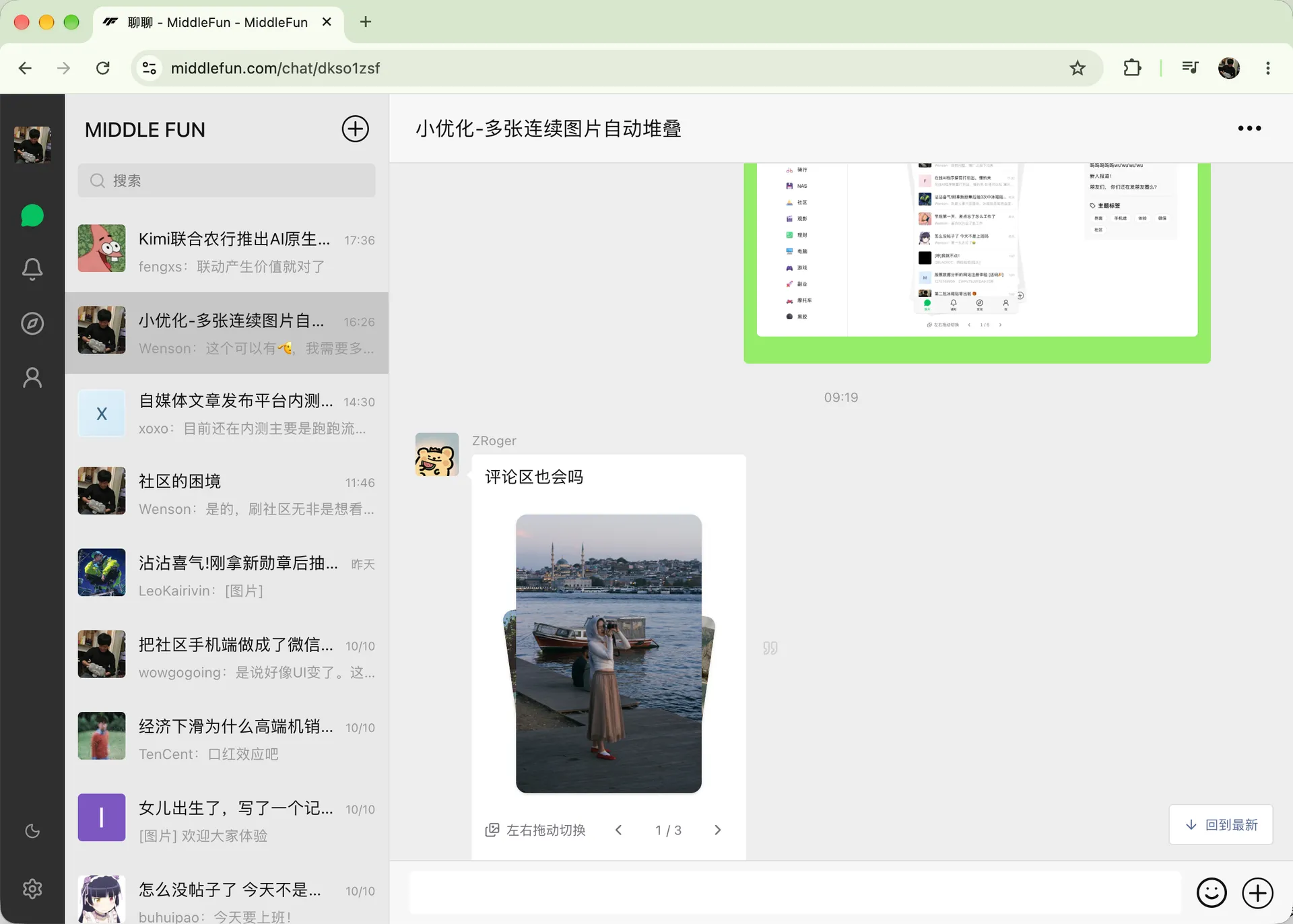This screenshot has height=924, width=1293.
Task: Open browser extensions puzzle icon
Action: [1132, 68]
